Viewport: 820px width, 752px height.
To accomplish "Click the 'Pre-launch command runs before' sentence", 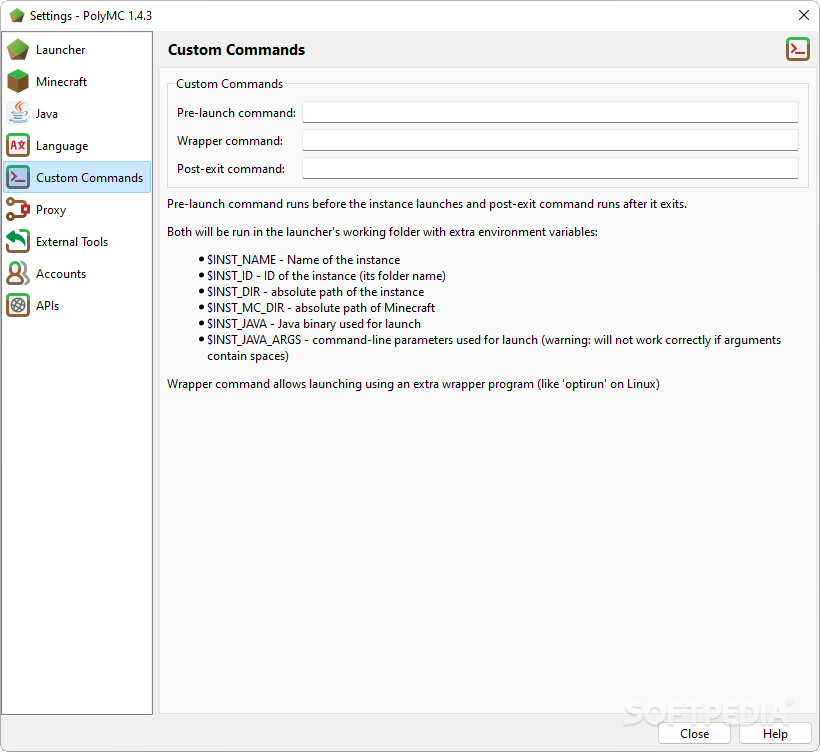I will pos(427,204).
